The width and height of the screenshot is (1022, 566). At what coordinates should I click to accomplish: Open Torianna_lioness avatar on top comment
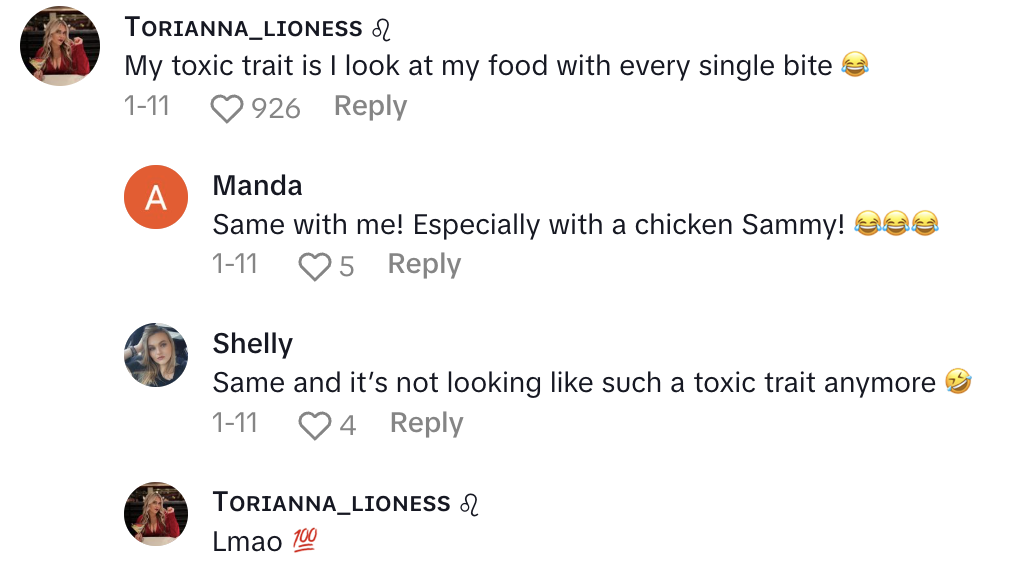pos(60,46)
